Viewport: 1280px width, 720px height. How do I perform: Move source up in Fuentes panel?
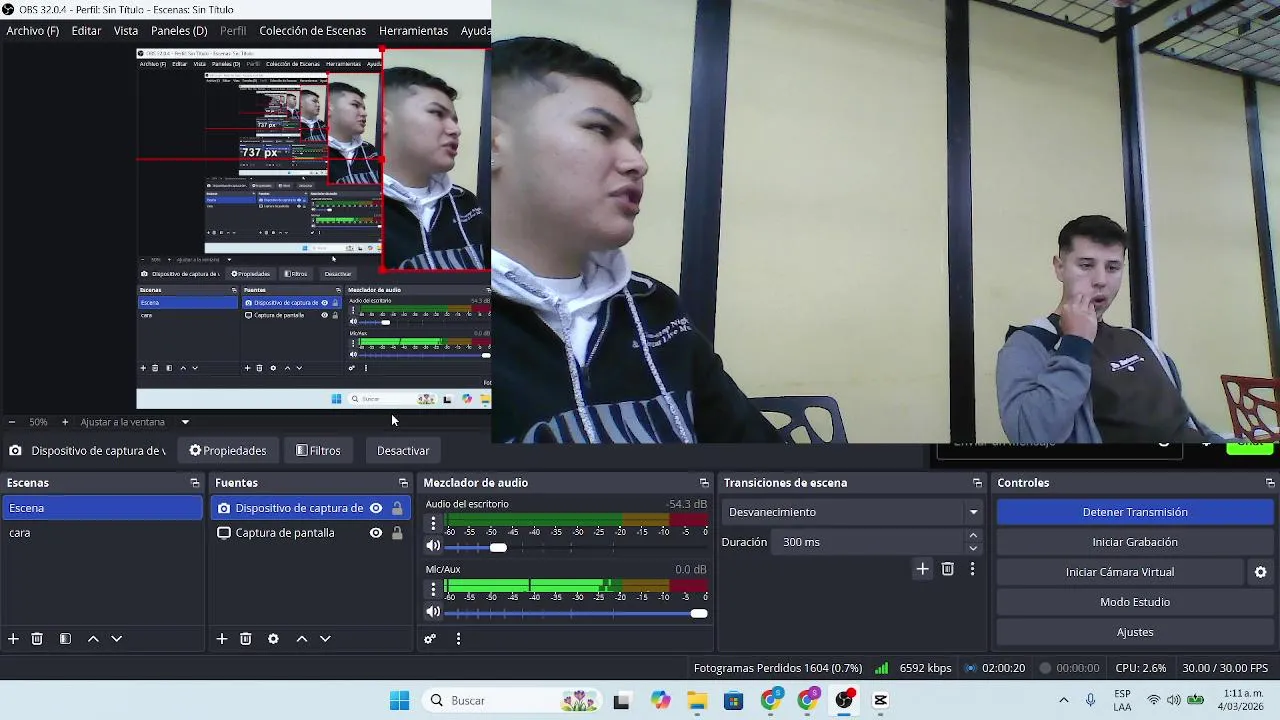point(301,639)
